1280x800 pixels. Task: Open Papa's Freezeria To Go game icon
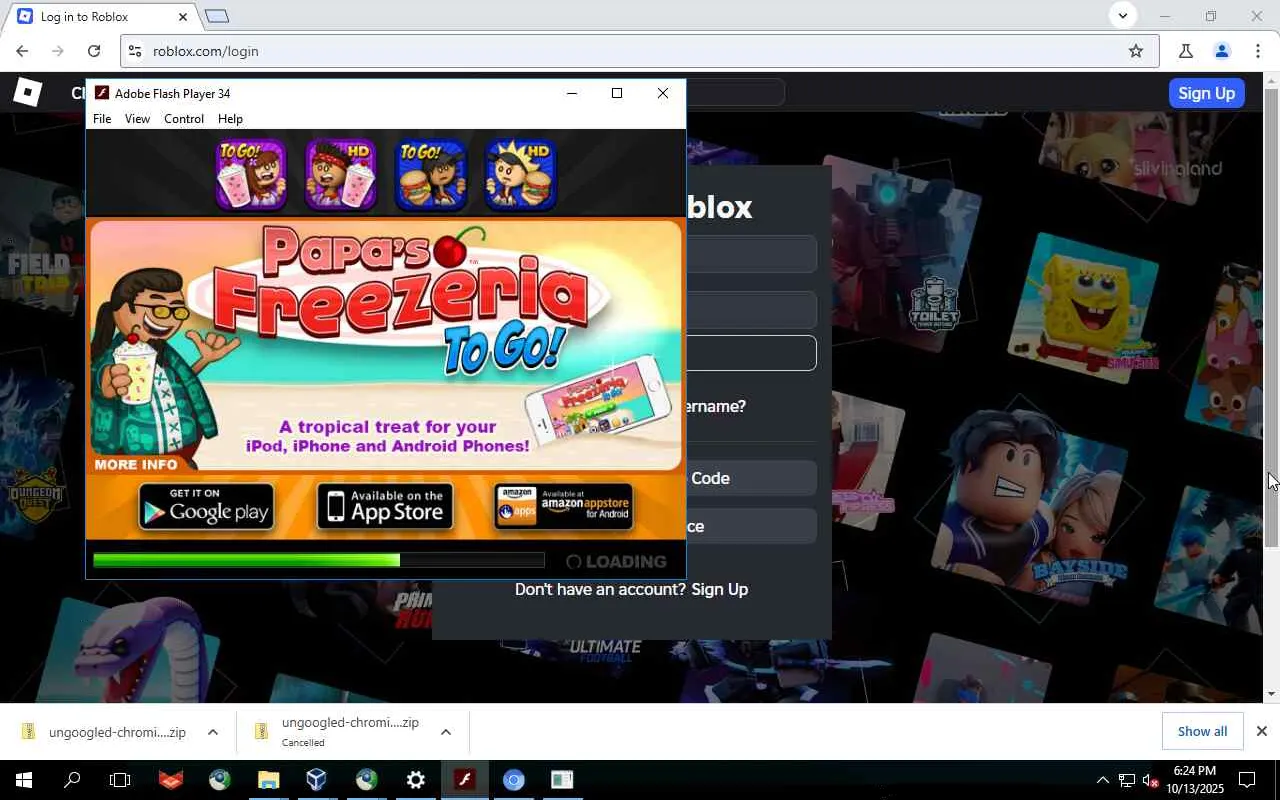pos(251,174)
